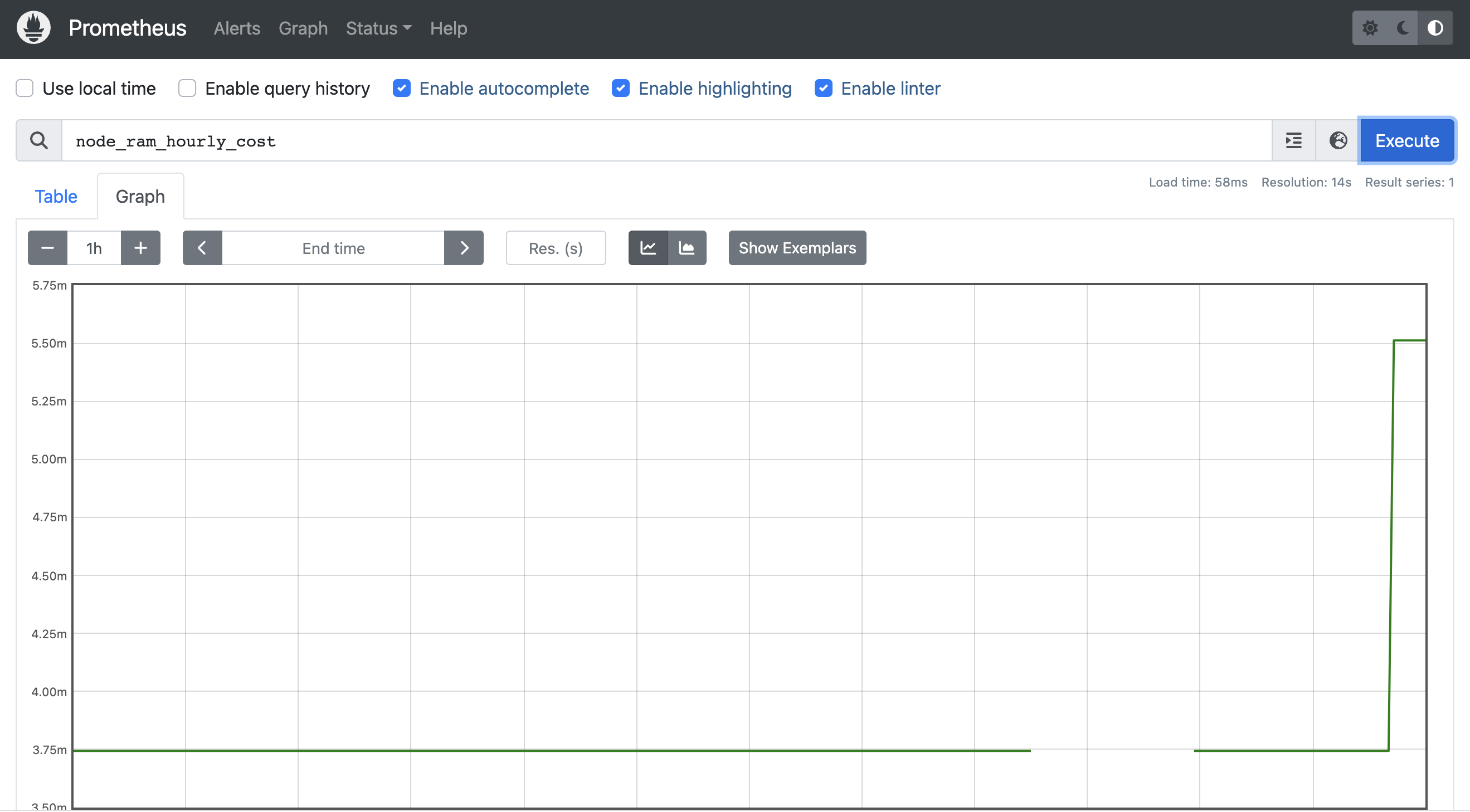Click the globe icon next to Execute
The width and height of the screenshot is (1470, 812).
(x=1337, y=140)
